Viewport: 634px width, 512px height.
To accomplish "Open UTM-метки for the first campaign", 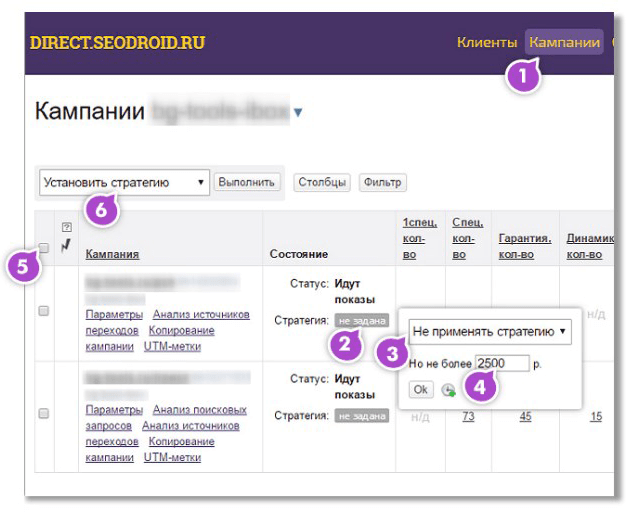I will [x=172, y=347].
